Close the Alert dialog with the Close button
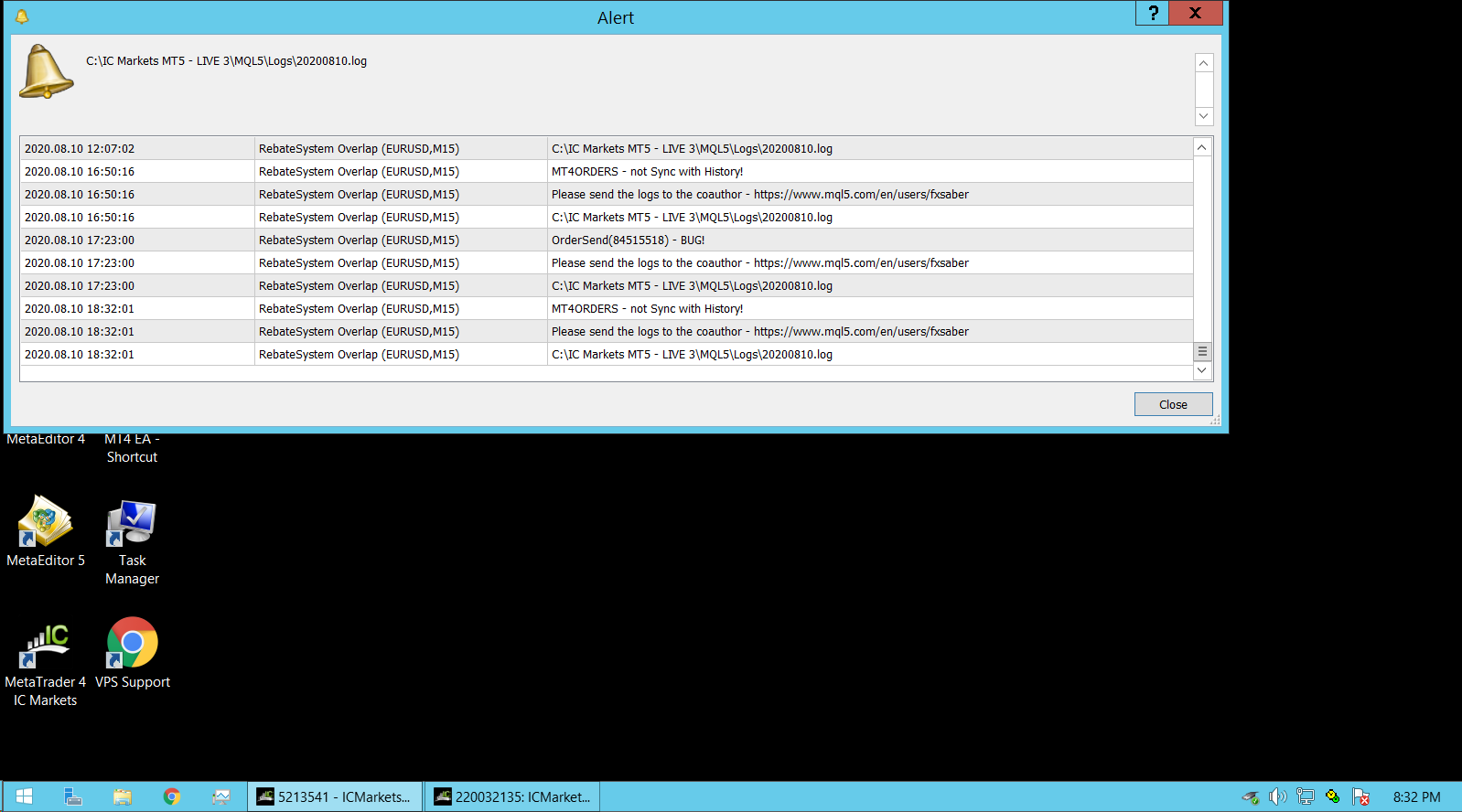 point(1173,404)
